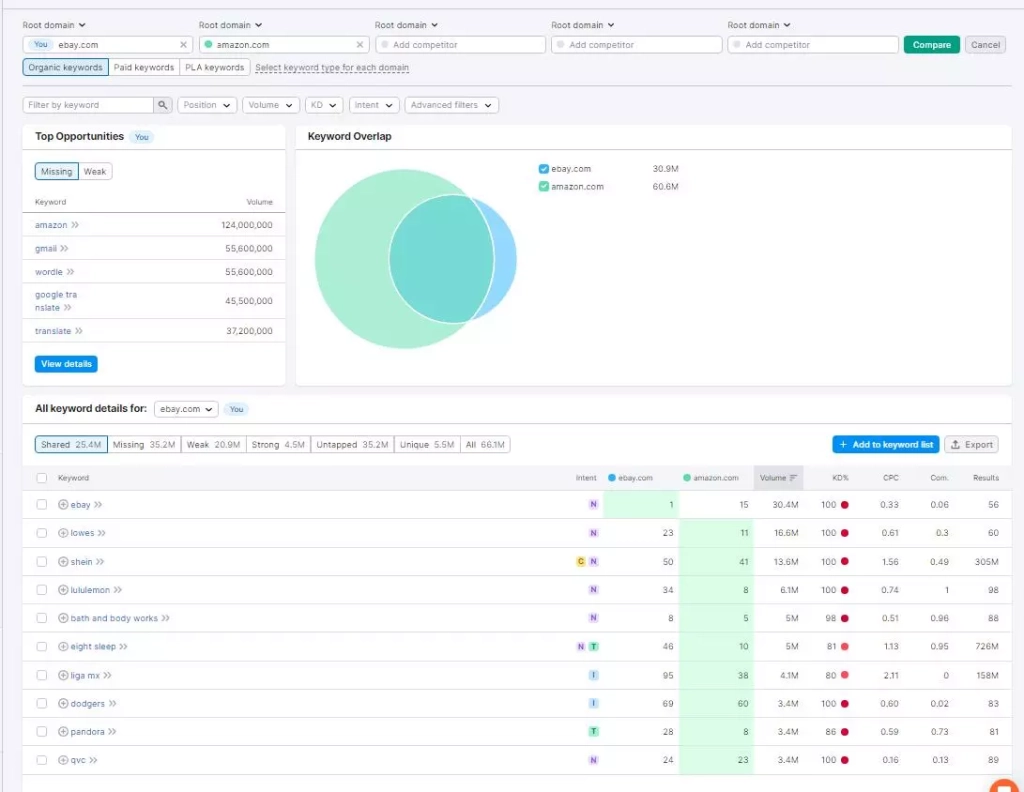Image resolution: width=1024 pixels, height=792 pixels.
Task: Check the shein keyword row checkbox
Action: pos(42,562)
